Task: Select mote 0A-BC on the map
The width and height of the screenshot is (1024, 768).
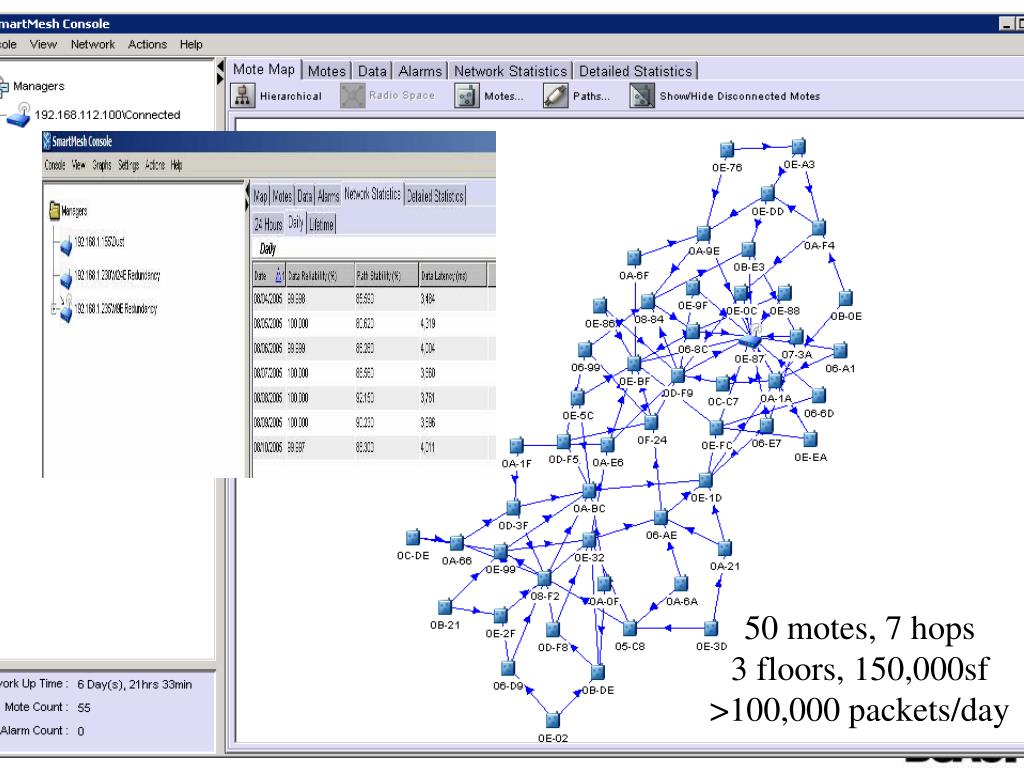Action: [x=589, y=490]
